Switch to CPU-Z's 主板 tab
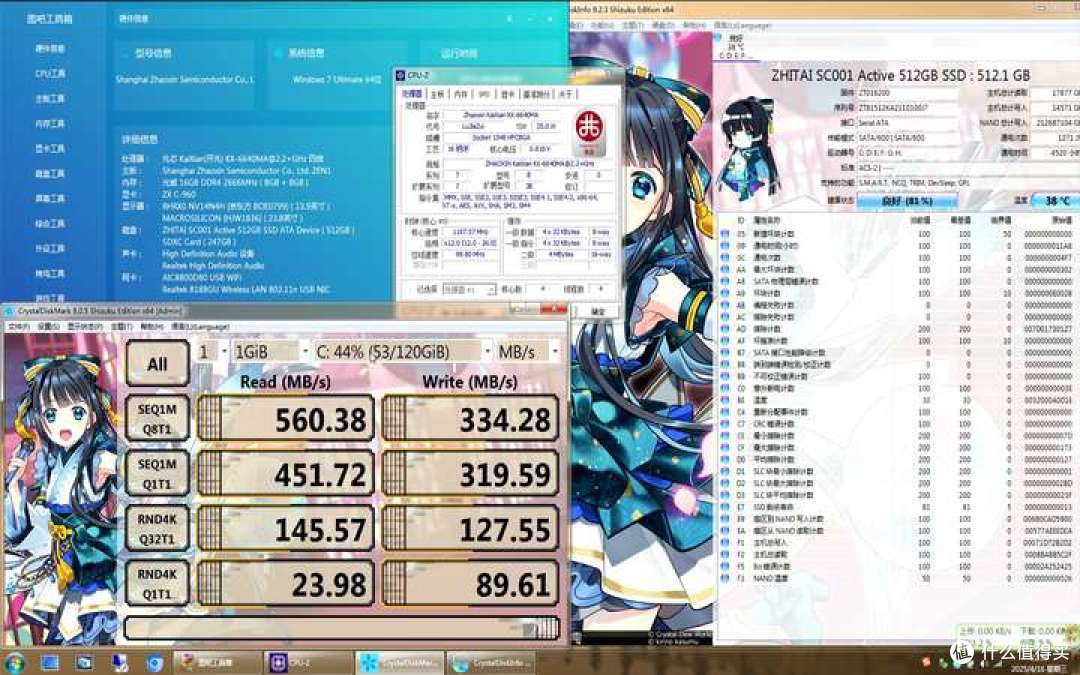 [x=437, y=94]
